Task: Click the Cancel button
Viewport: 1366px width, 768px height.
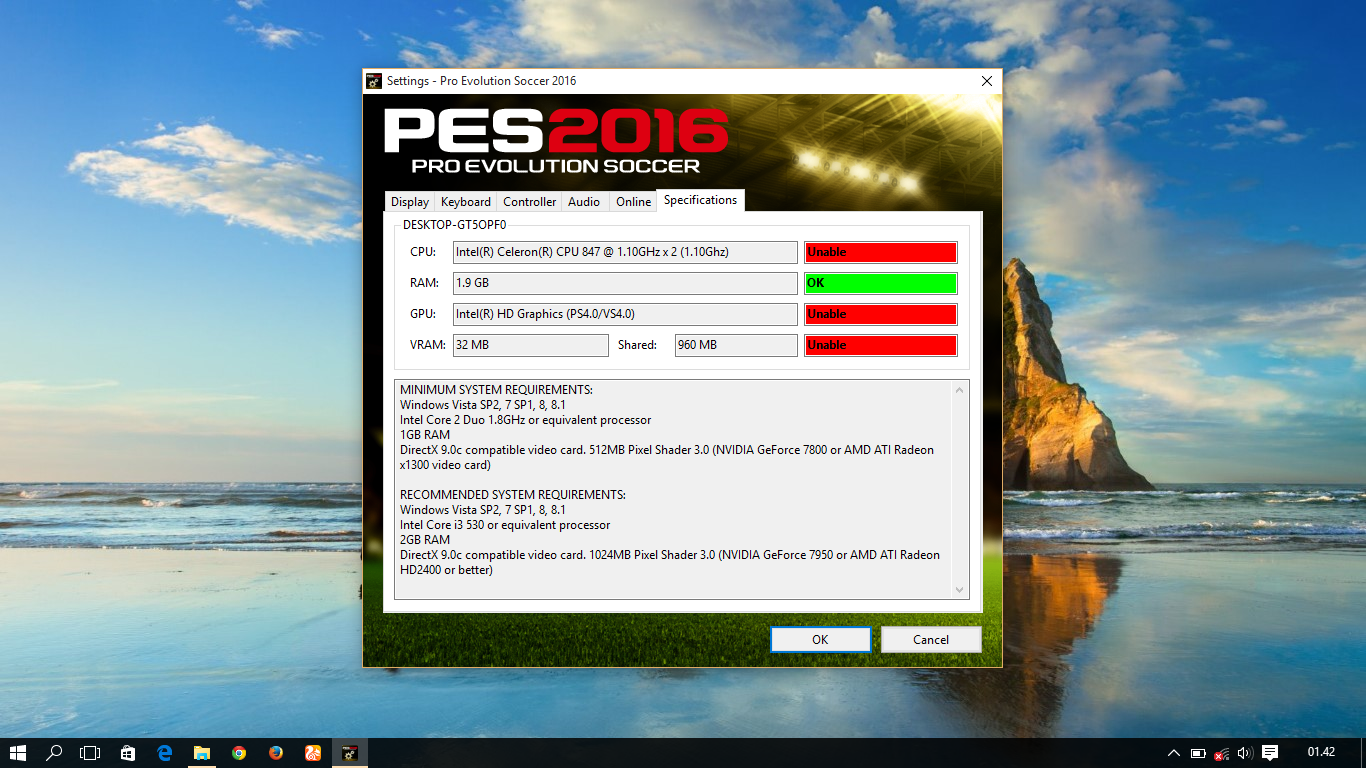Action: click(931, 640)
